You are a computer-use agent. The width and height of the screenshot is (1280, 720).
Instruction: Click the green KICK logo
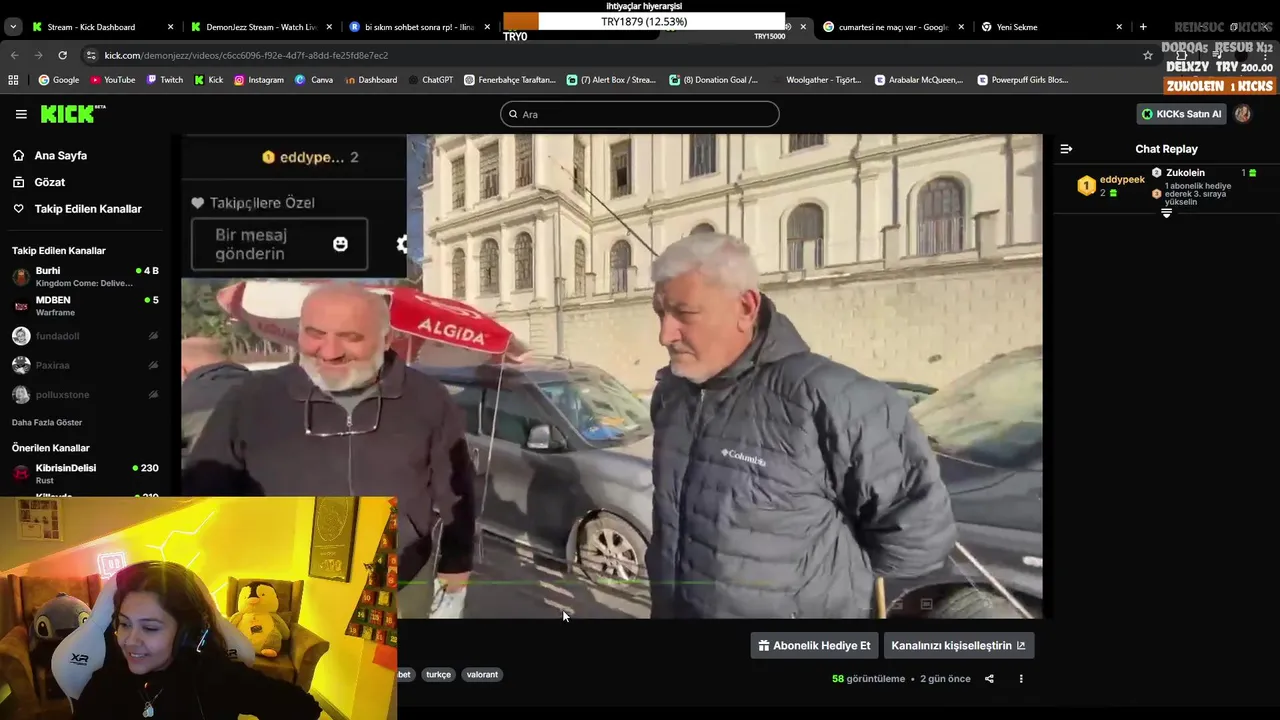[x=73, y=114]
